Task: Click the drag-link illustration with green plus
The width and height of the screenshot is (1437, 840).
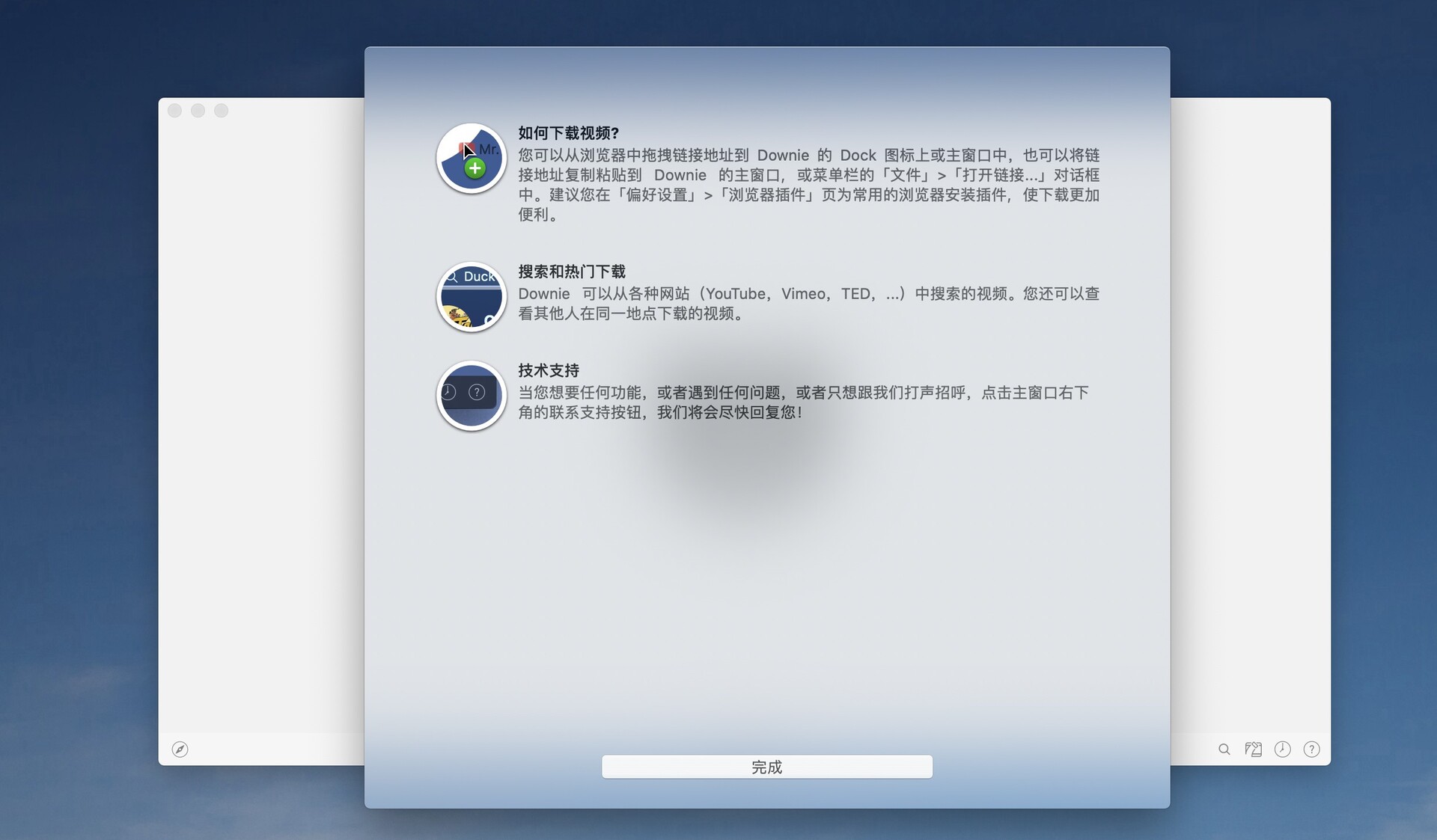Action: [x=472, y=159]
